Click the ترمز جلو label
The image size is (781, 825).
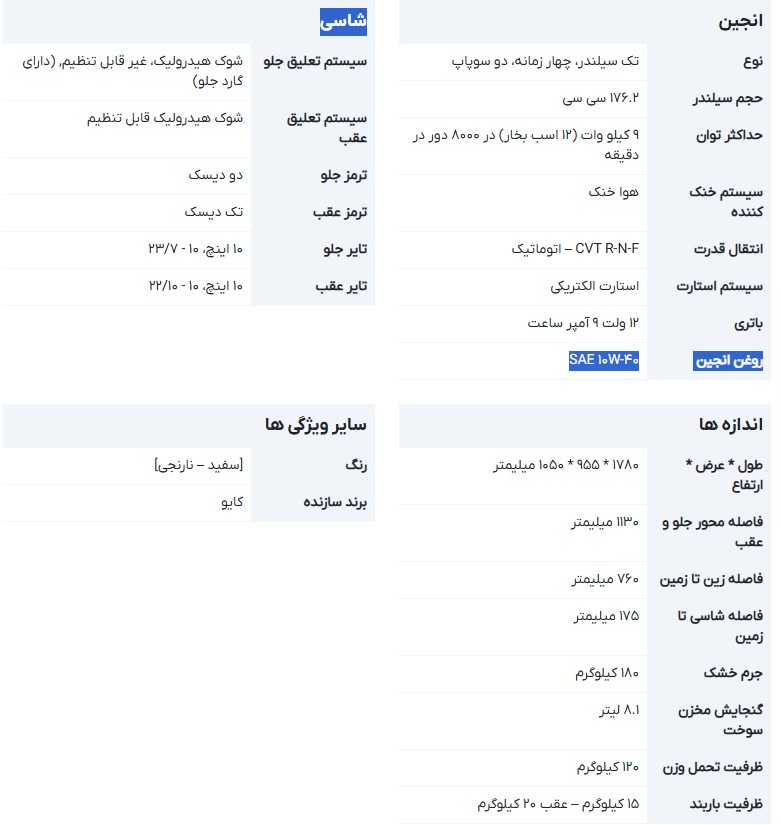pos(344,175)
